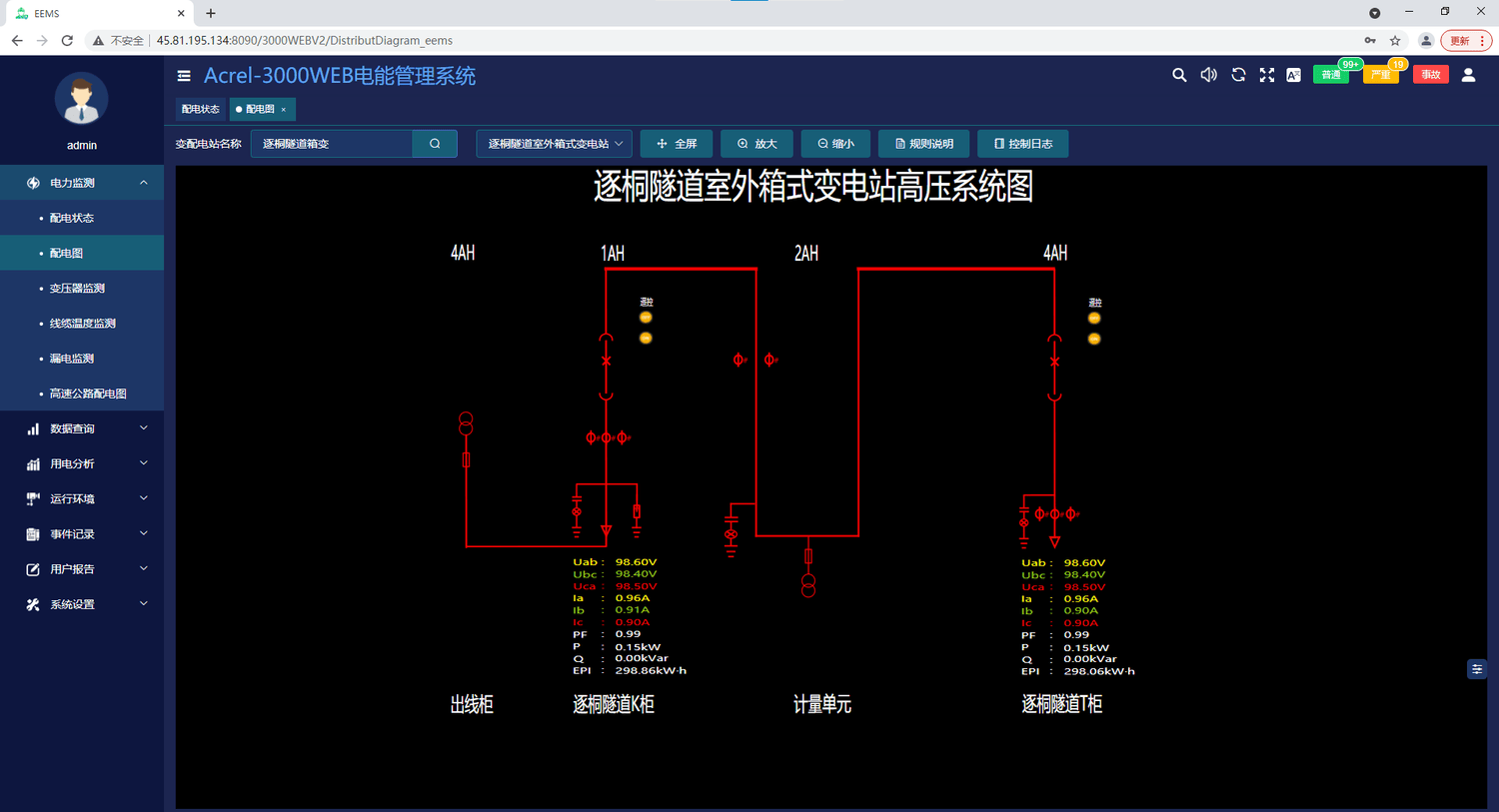Click the fullscreen arrows icon in header
This screenshot has width=1499, height=812.
tap(1267, 75)
